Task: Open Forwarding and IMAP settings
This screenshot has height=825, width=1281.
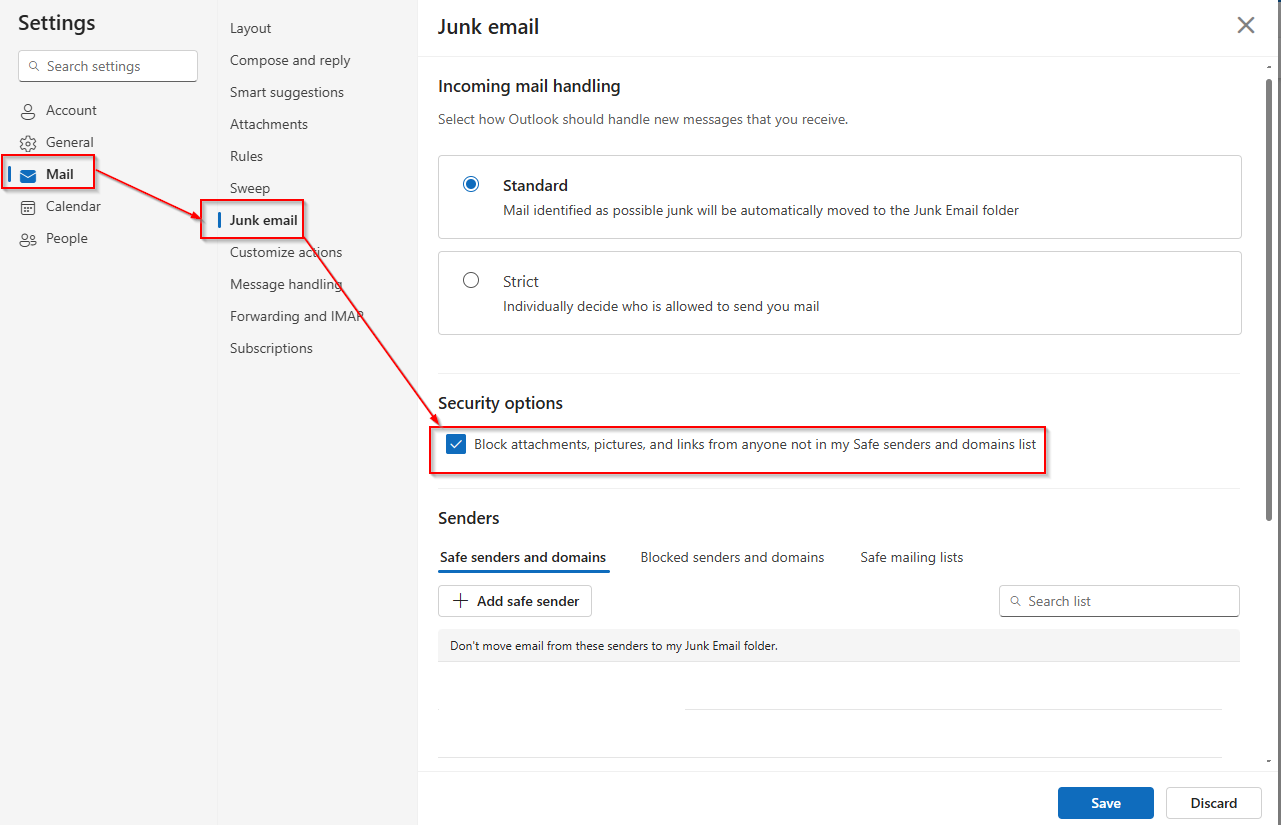Action: click(297, 316)
